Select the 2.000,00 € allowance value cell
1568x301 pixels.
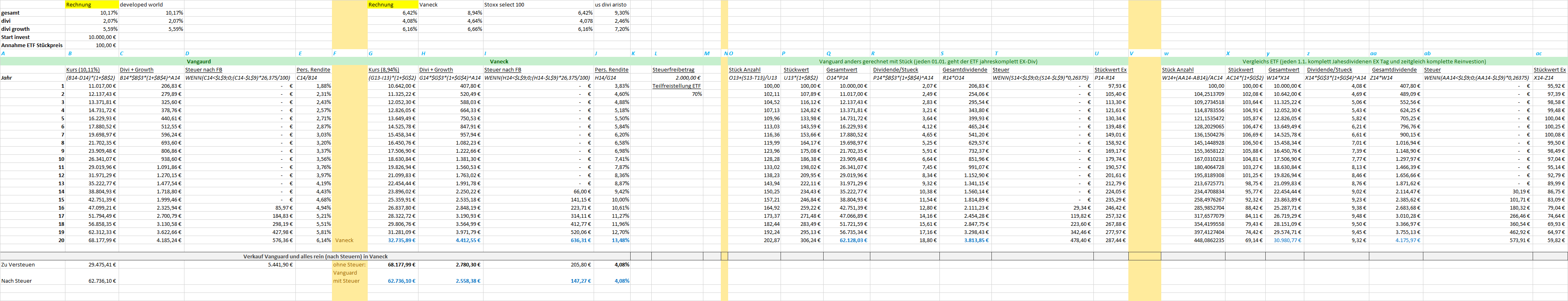[x=688, y=78]
